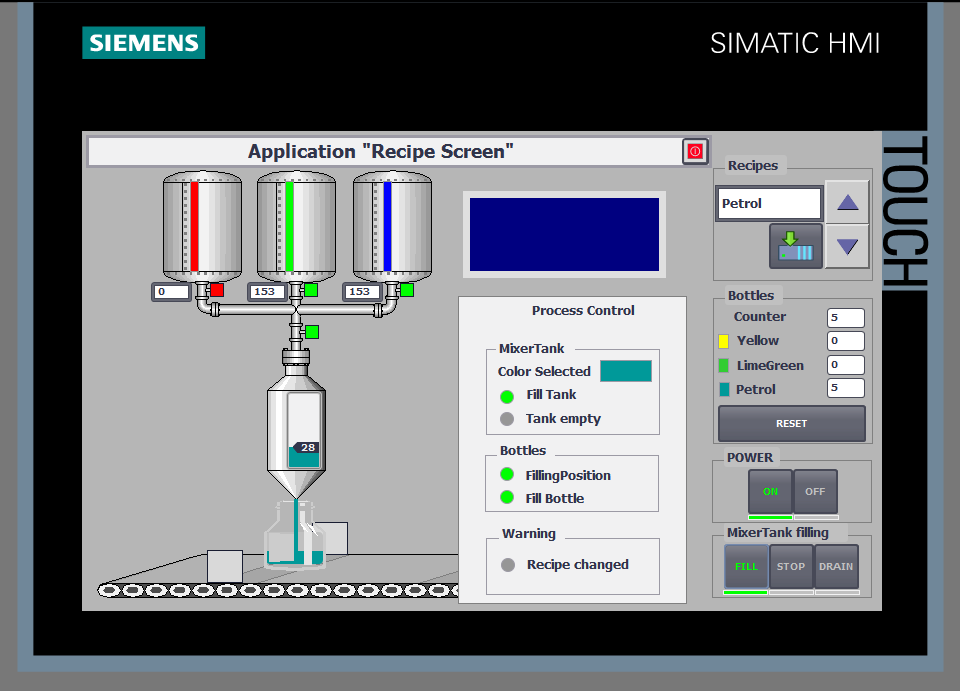Click the mixer tank level gauge
The image size is (960, 691).
pyautogui.click(x=304, y=430)
